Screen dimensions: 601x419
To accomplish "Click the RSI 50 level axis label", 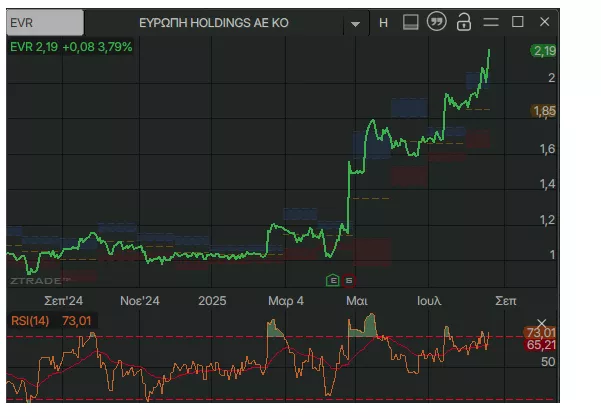I will 548,361.
